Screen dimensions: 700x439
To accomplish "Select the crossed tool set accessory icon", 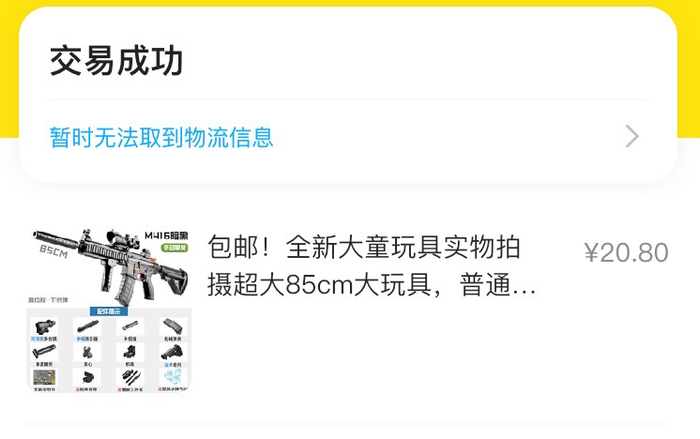I will pos(130,377).
